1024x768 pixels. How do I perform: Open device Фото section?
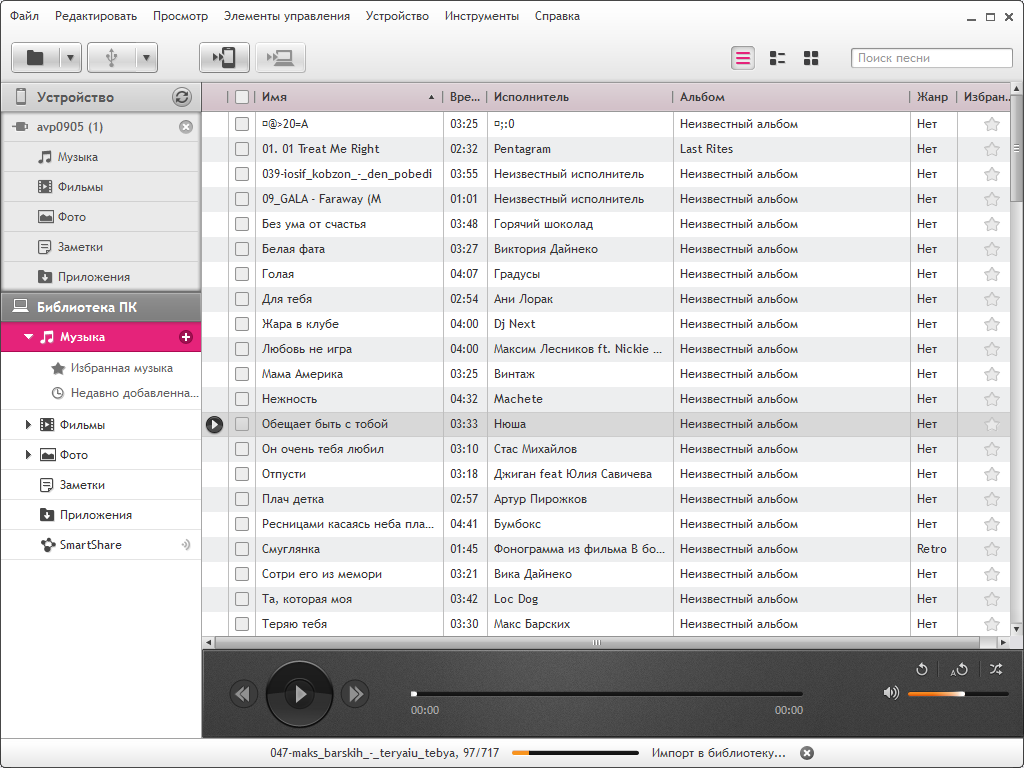click(101, 217)
